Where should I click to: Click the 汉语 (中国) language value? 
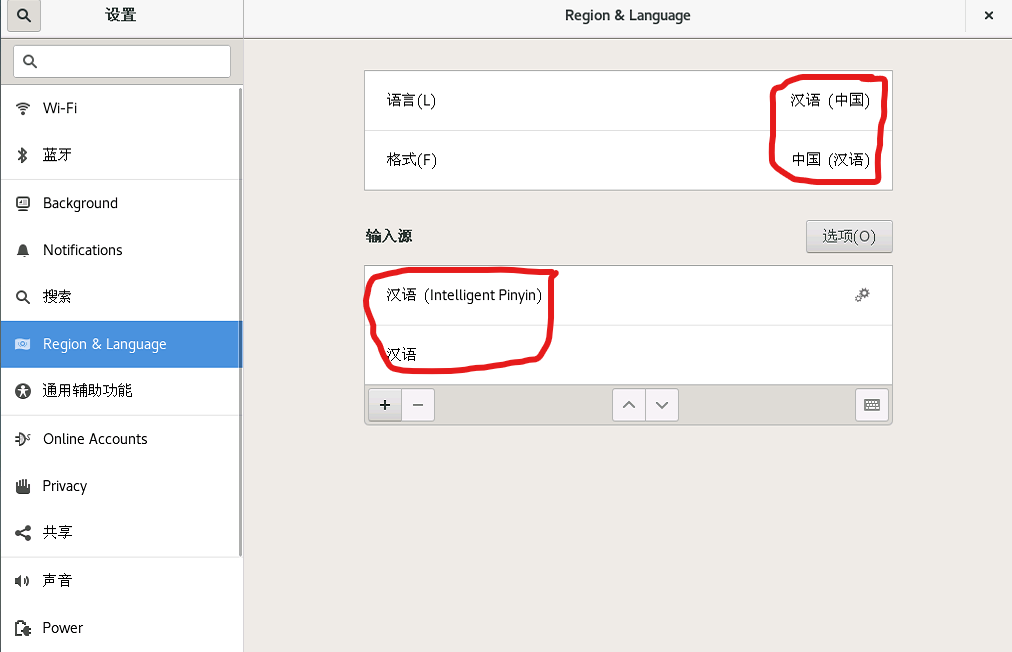point(830,101)
